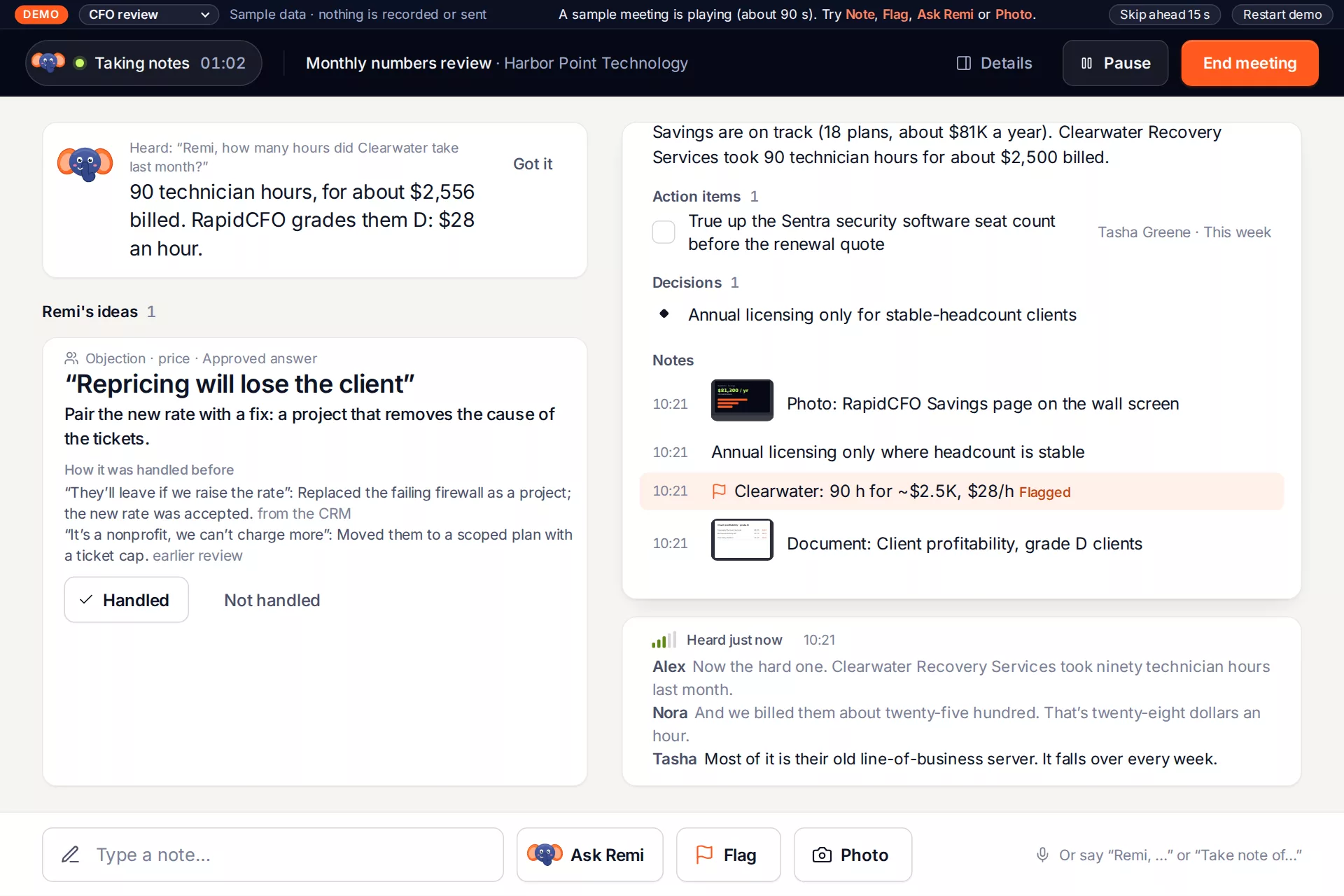
Task: Click the people icon next to Objection
Action: [71, 358]
